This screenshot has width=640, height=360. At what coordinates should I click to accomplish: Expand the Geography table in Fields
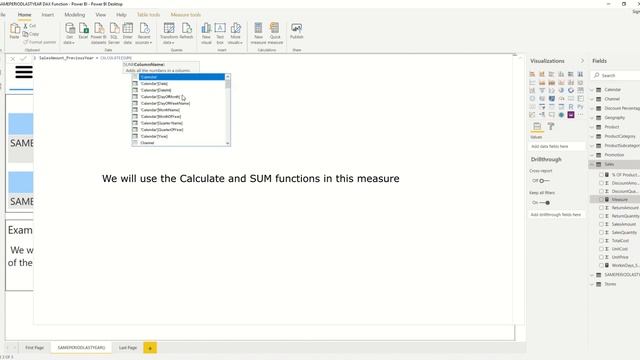(592, 118)
